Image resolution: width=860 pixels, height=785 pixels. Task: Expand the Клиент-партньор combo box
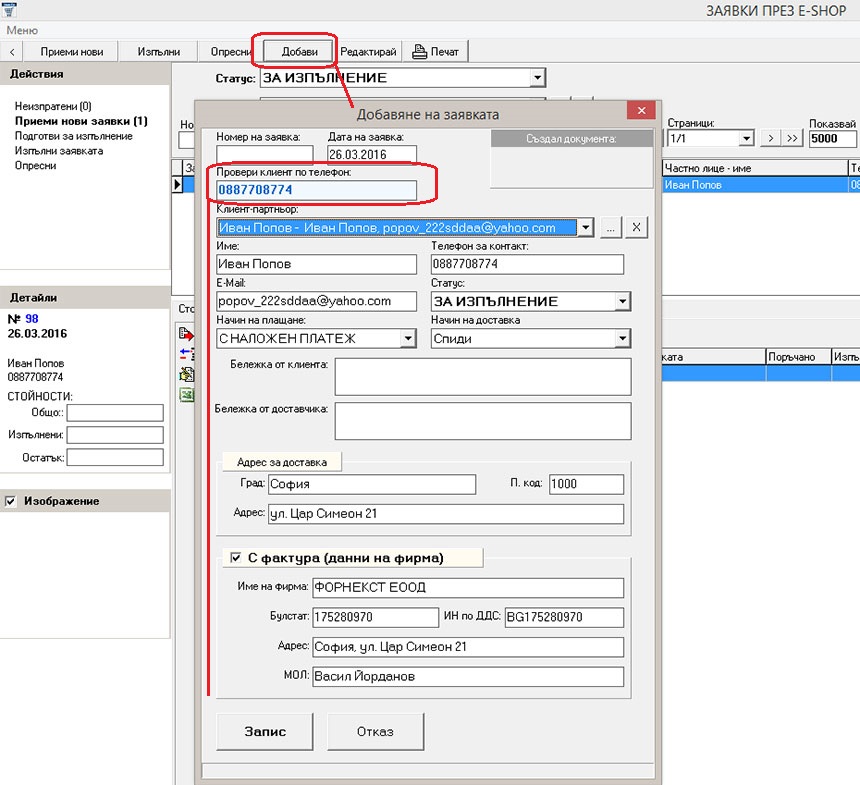coord(586,227)
